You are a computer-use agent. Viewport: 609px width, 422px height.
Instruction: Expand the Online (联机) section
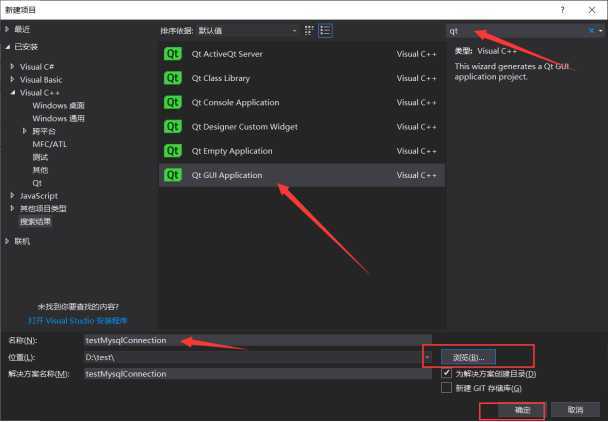pos(7,241)
